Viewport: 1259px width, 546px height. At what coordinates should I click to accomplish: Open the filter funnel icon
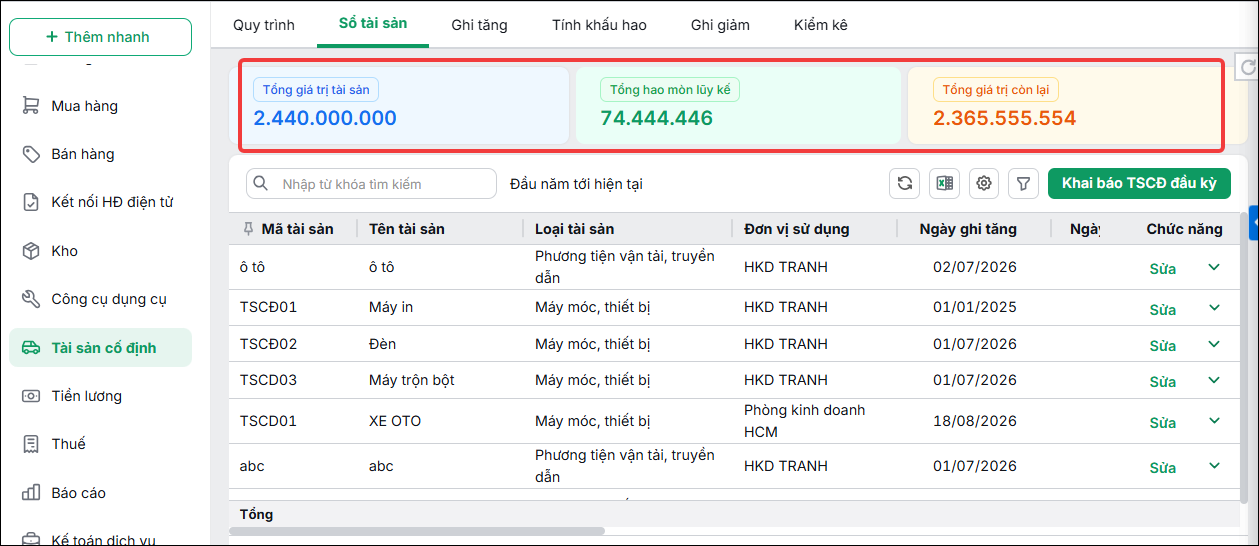point(1023,183)
